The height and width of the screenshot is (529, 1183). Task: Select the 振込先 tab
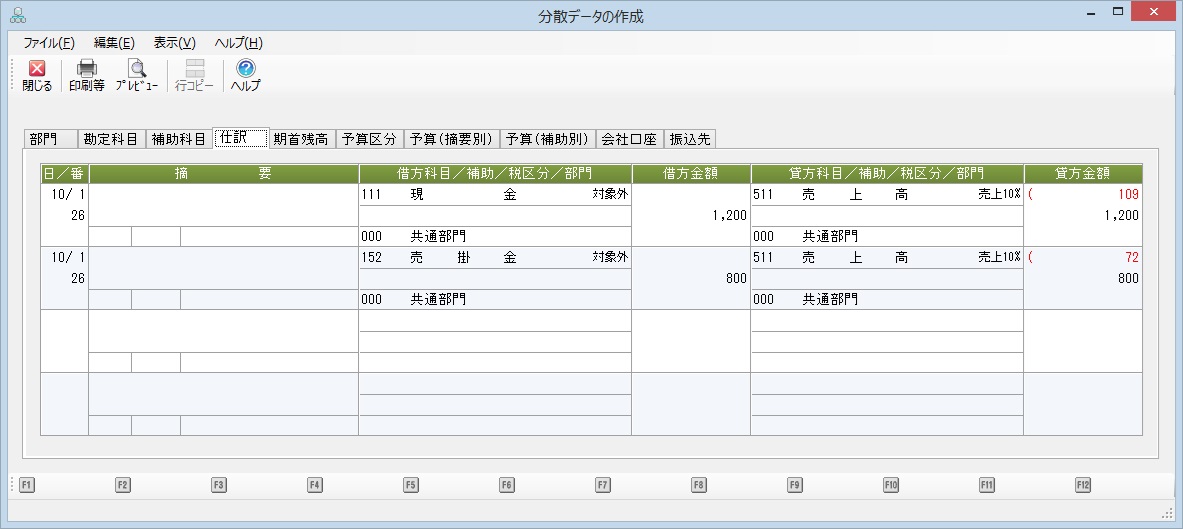coord(690,139)
